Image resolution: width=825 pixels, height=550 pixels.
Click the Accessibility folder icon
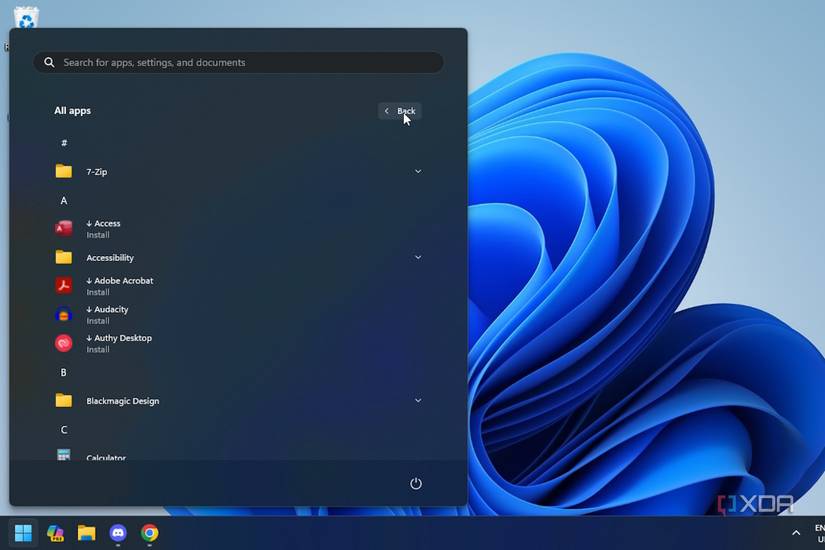(64, 257)
